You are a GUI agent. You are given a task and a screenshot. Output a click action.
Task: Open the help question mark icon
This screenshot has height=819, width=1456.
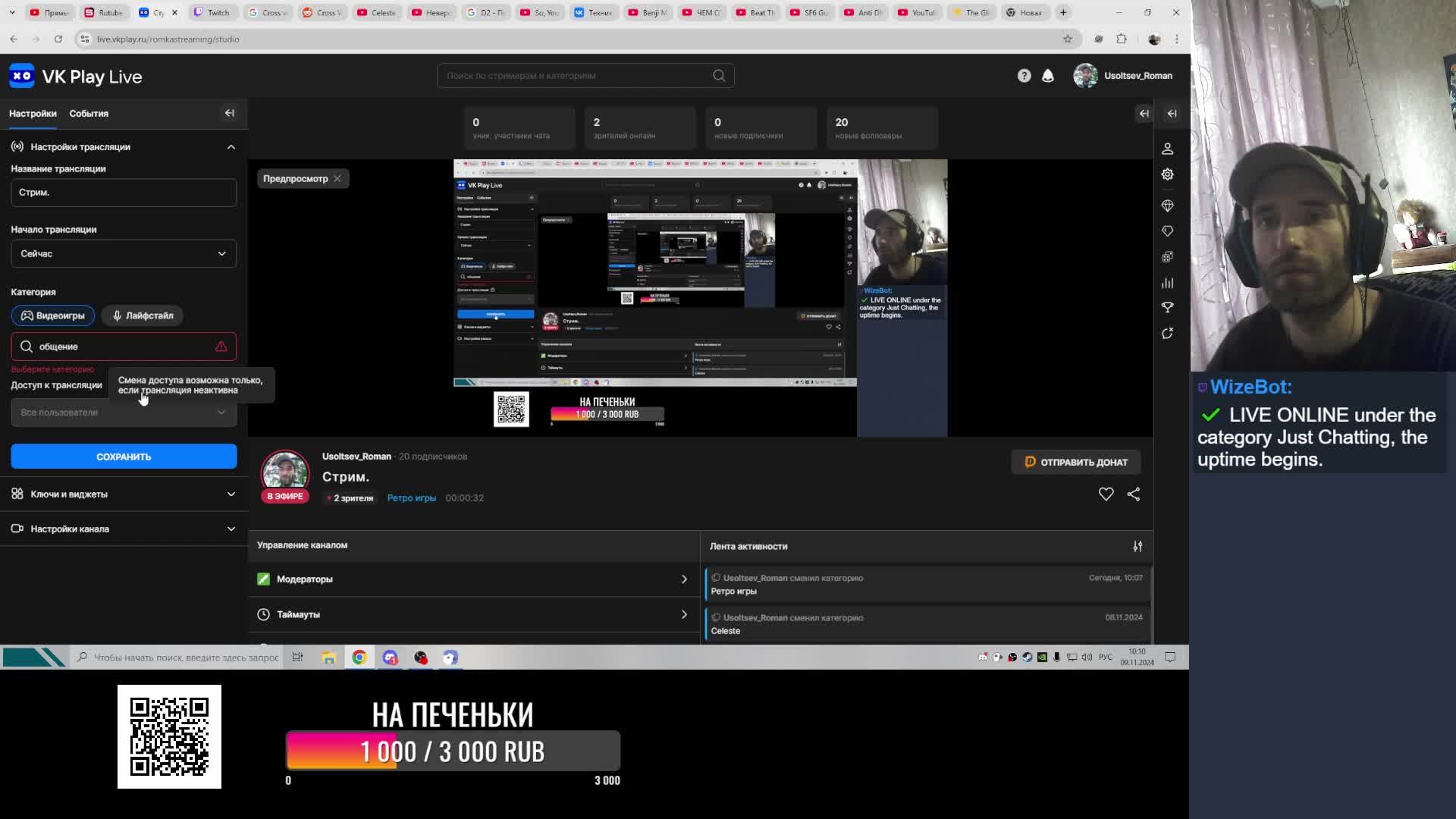[x=1024, y=76]
